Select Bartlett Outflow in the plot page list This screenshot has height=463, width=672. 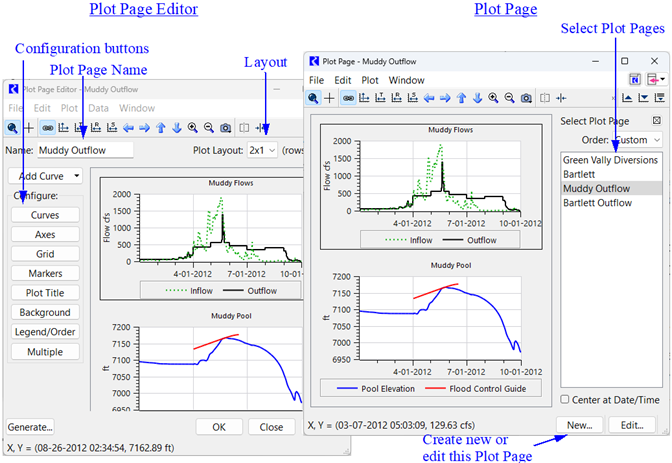[x=598, y=203]
